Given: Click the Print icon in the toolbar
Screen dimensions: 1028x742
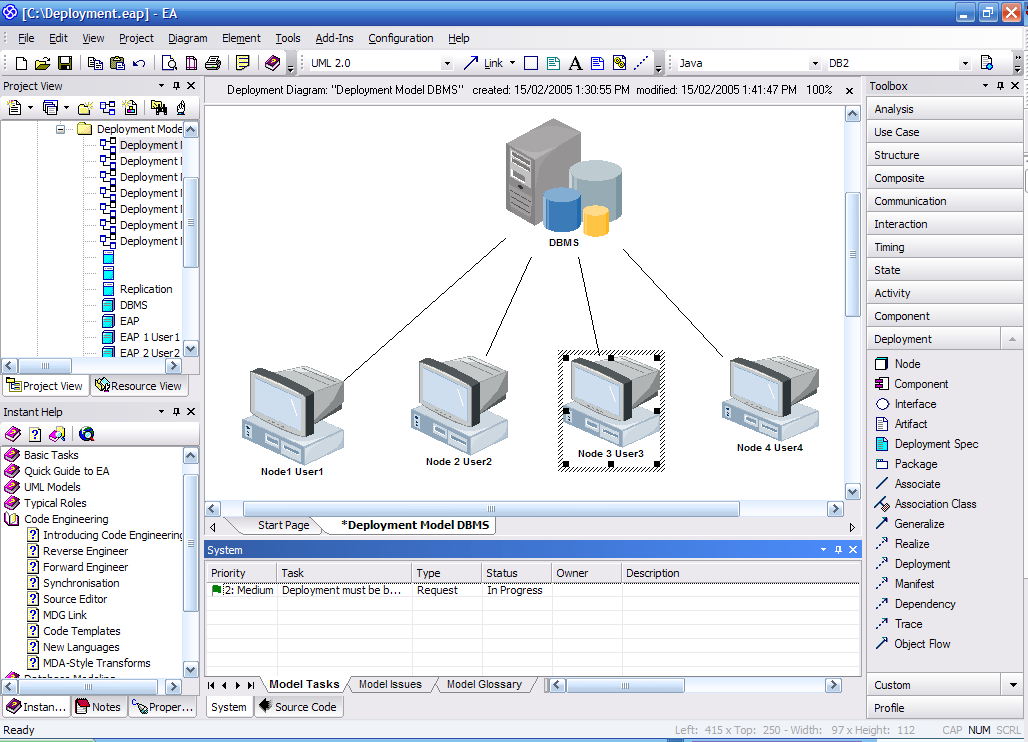Looking at the screenshot, I should [213, 63].
